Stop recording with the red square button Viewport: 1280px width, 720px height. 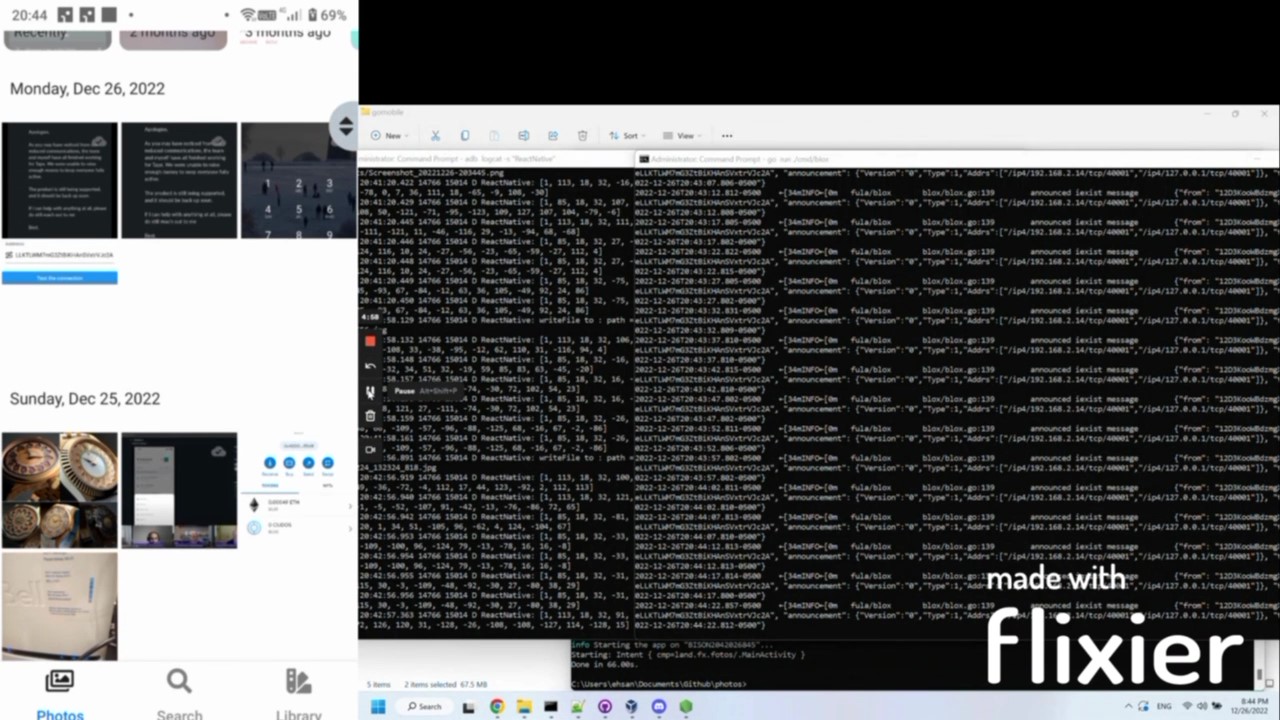coord(370,341)
